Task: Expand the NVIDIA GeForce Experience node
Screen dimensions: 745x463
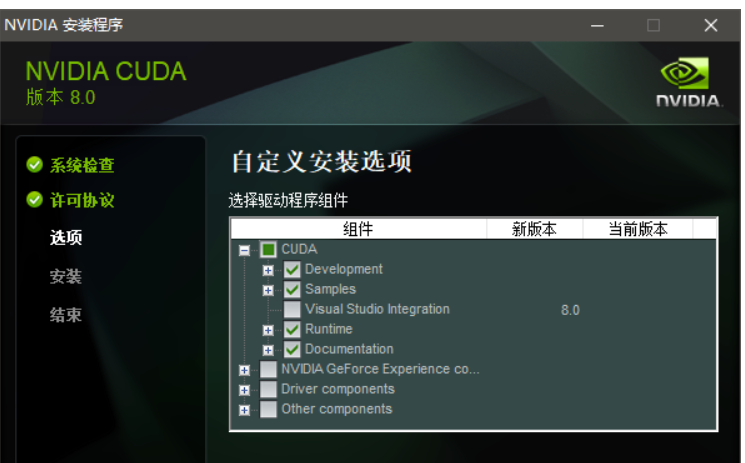Action: (x=244, y=370)
